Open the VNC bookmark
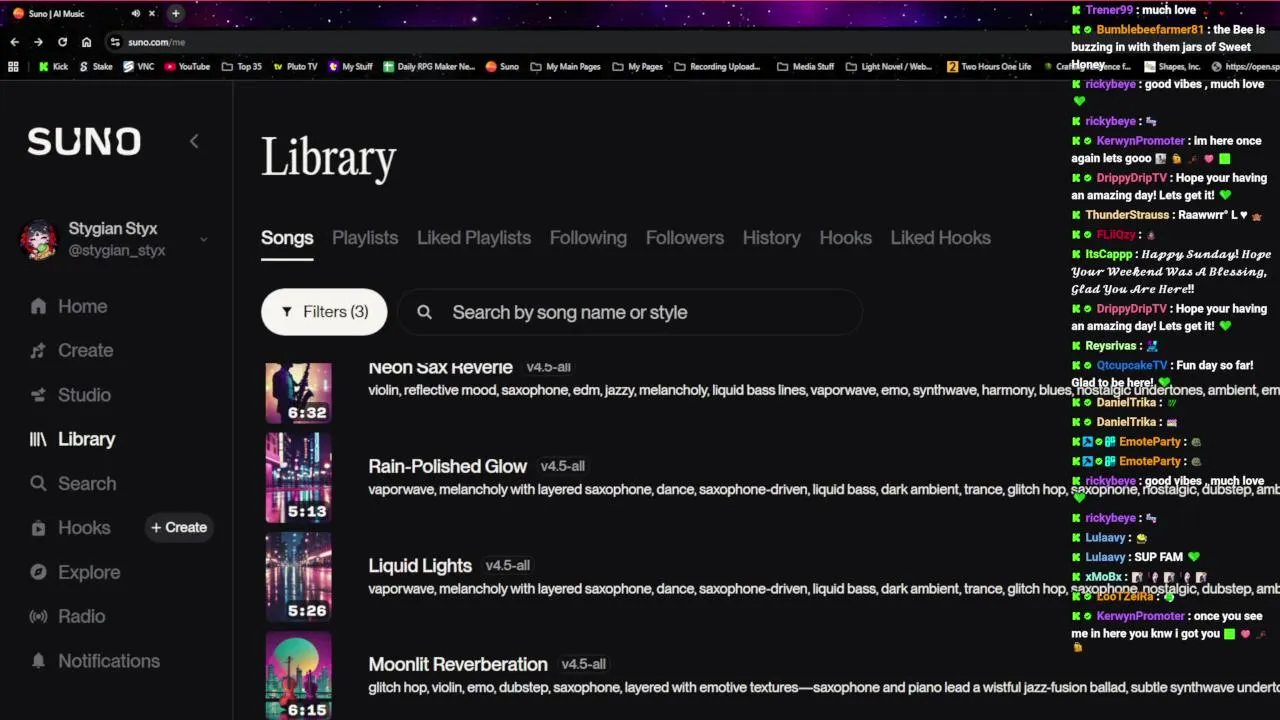 tap(139, 67)
